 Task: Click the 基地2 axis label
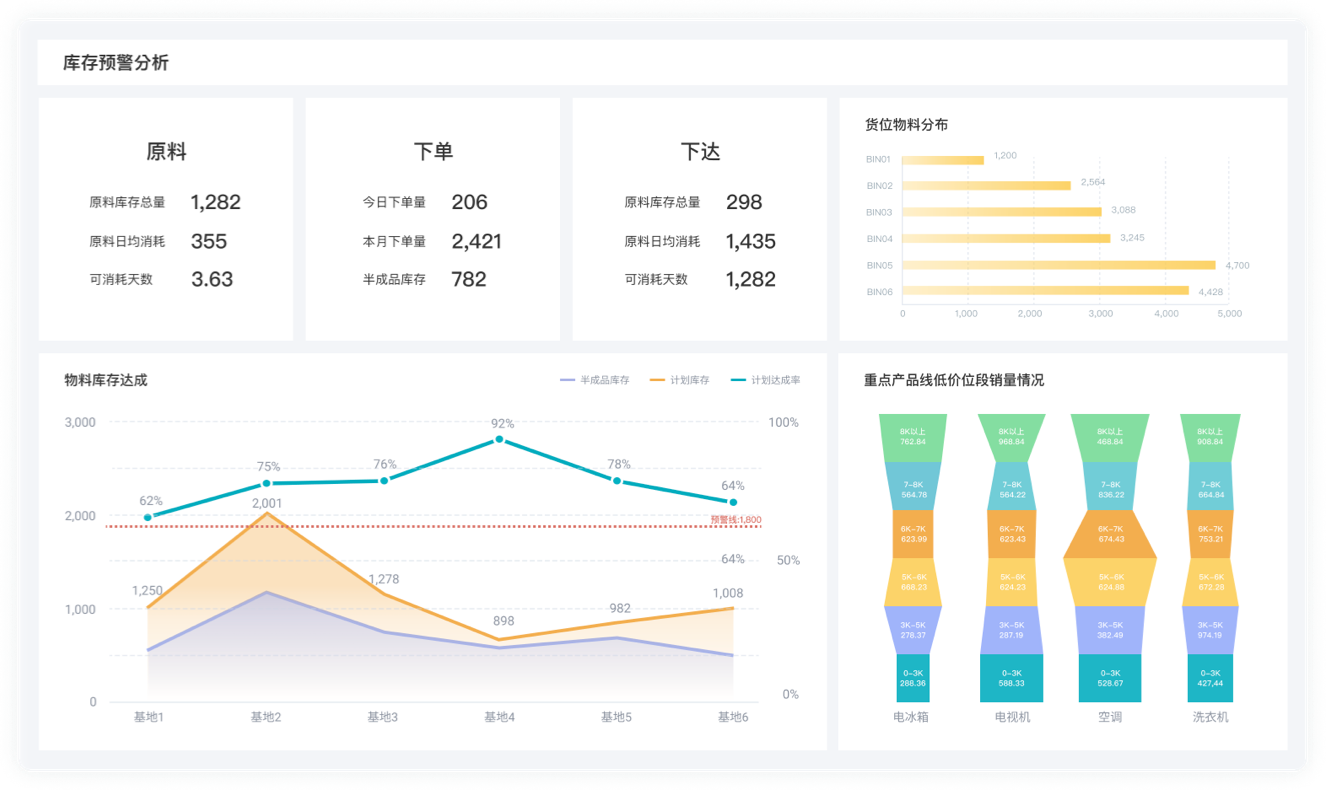click(x=265, y=717)
